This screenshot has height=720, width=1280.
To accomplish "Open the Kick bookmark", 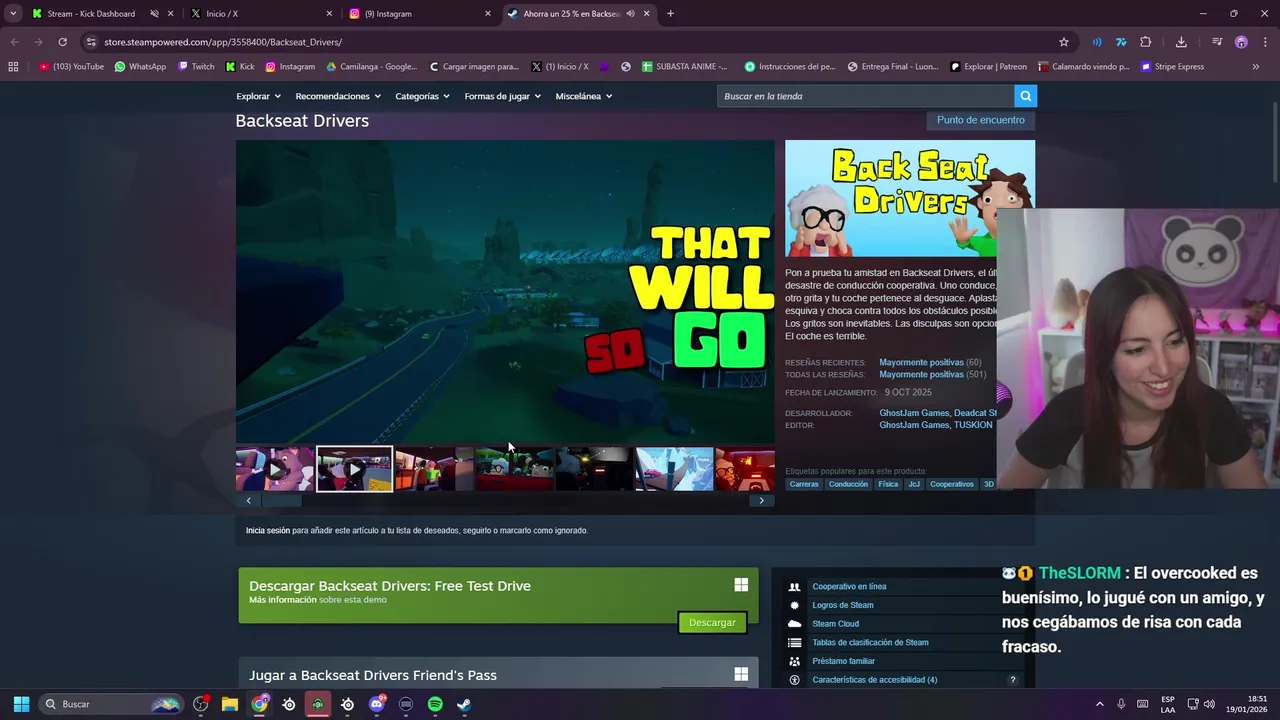I will point(240,67).
